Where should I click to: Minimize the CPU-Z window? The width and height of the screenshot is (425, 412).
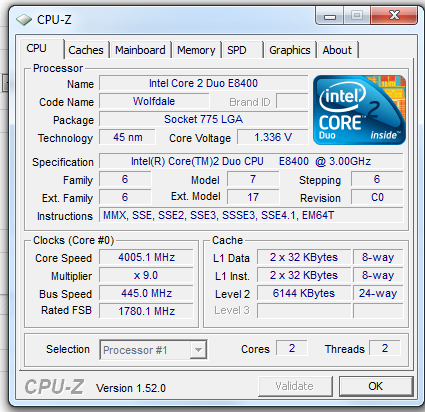329,16
